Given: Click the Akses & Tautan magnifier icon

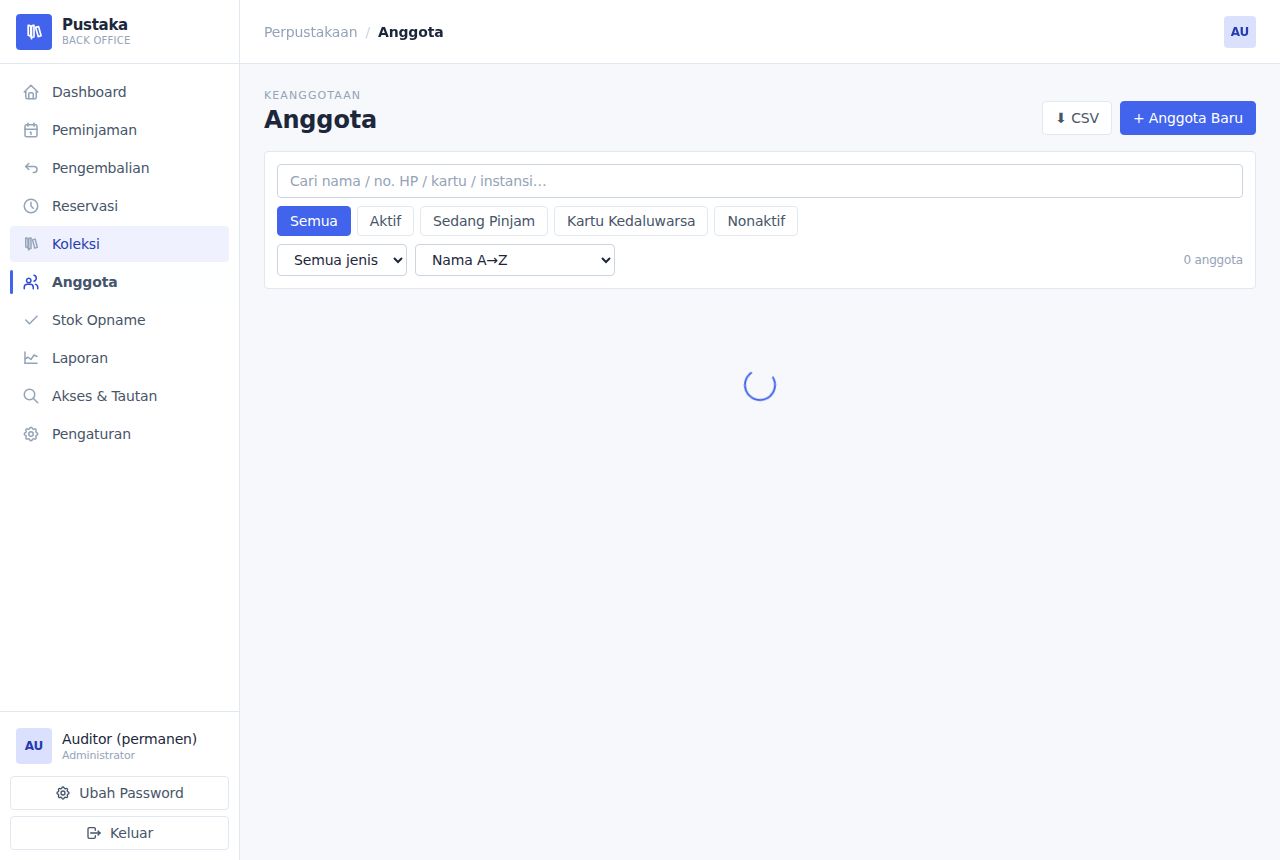Looking at the screenshot, I should pyautogui.click(x=31, y=396).
